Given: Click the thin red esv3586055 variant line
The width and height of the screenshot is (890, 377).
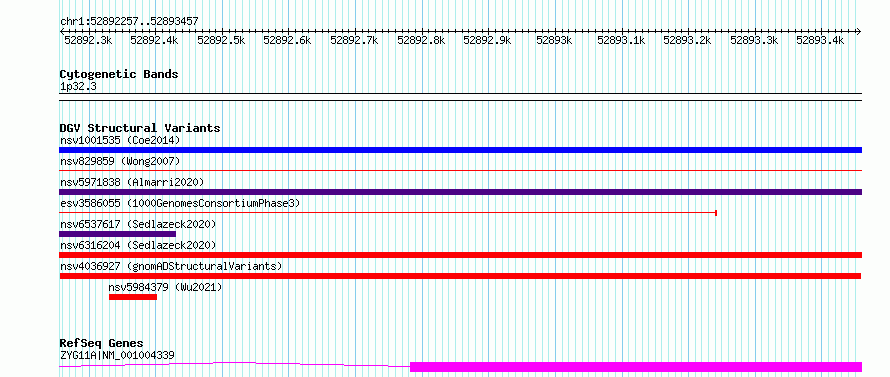Looking at the screenshot, I should coord(388,213).
